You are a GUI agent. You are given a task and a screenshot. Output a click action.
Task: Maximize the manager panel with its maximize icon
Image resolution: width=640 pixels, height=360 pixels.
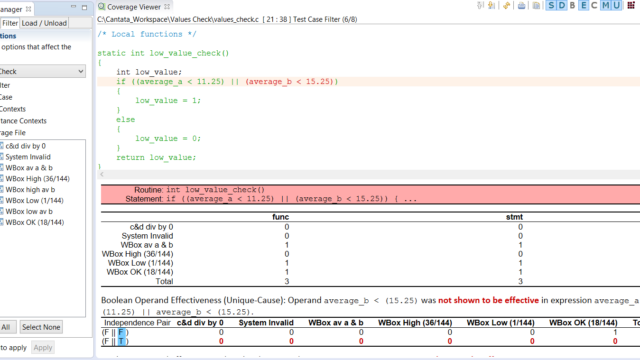pos(84,7)
